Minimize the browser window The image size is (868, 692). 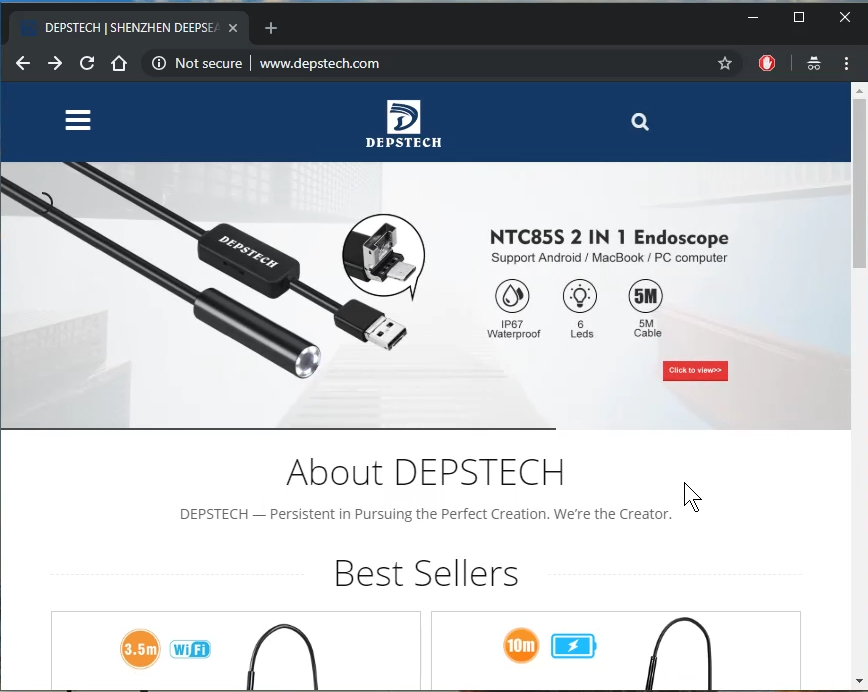(x=753, y=17)
